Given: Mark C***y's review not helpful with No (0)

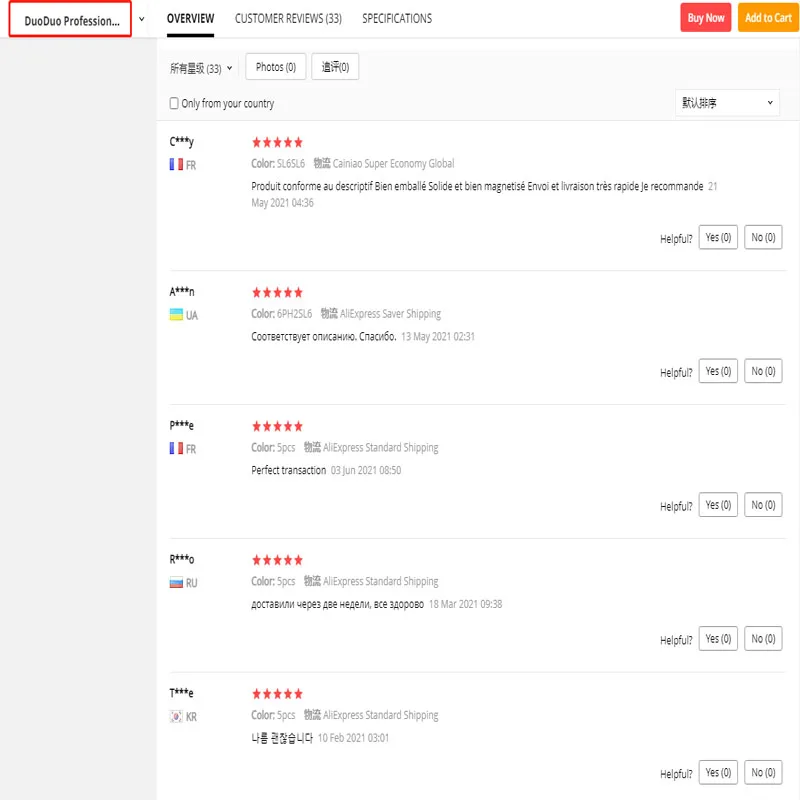Looking at the screenshot, I should tap(763, 237).
